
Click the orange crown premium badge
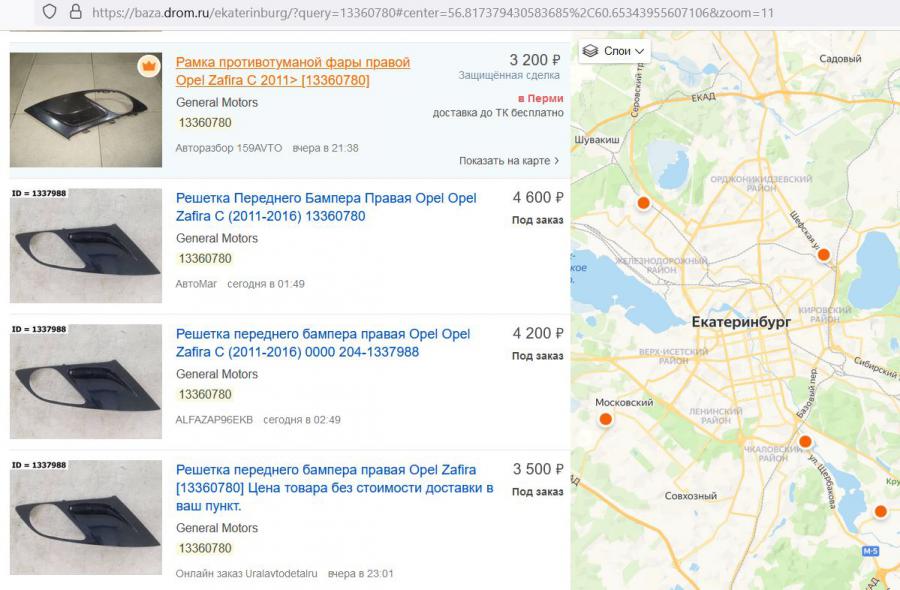[x=149, y=67]
